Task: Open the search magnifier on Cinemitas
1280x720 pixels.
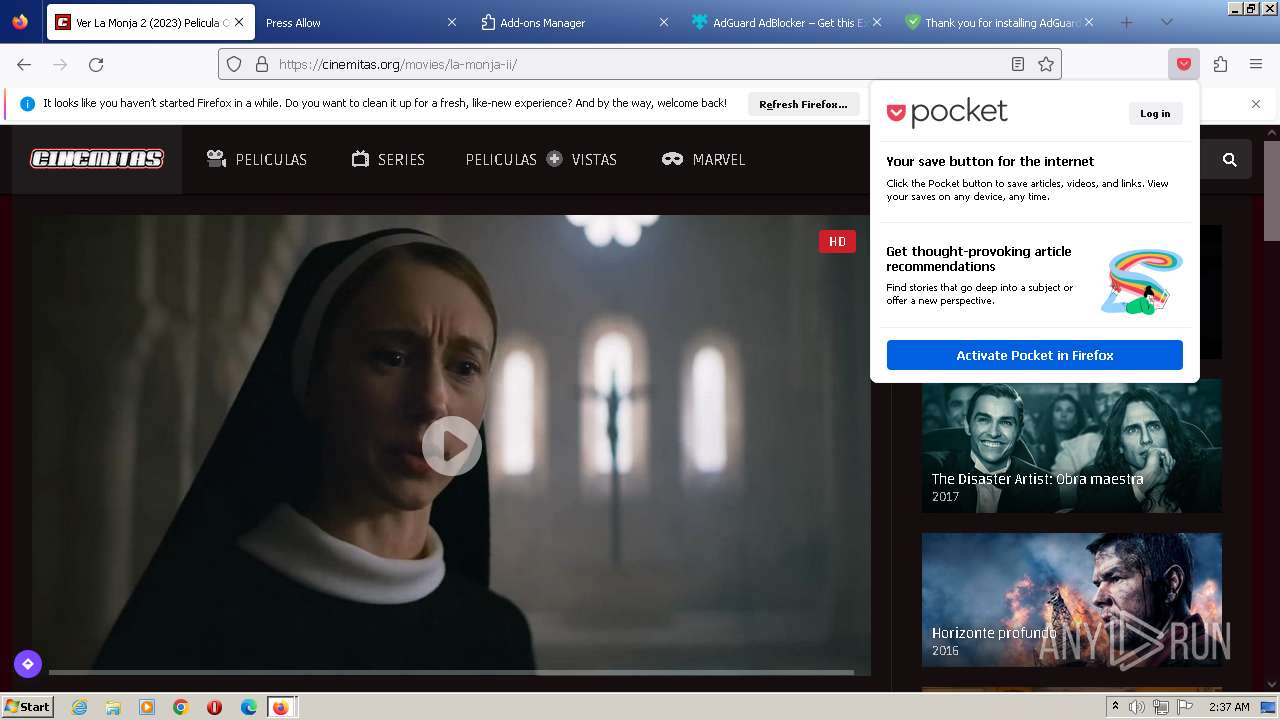Action: pos(1230,159)
